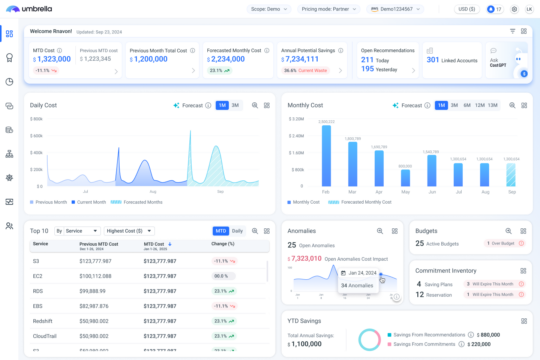Open the pie chart sidebar icon
Viewport: 540px width, 360px height.
coord(9,82)
